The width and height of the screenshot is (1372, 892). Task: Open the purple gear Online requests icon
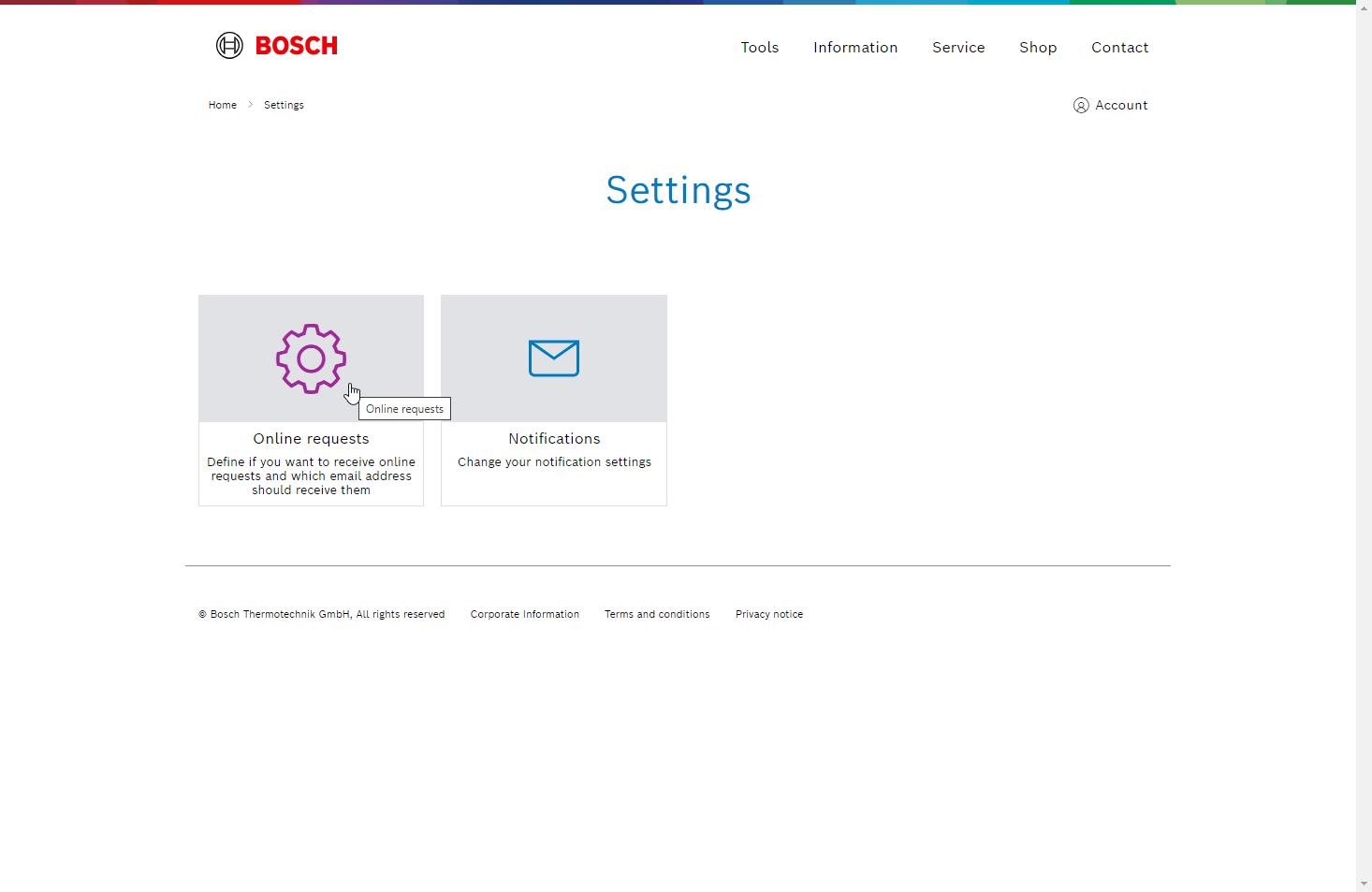(x=311, y=358)
